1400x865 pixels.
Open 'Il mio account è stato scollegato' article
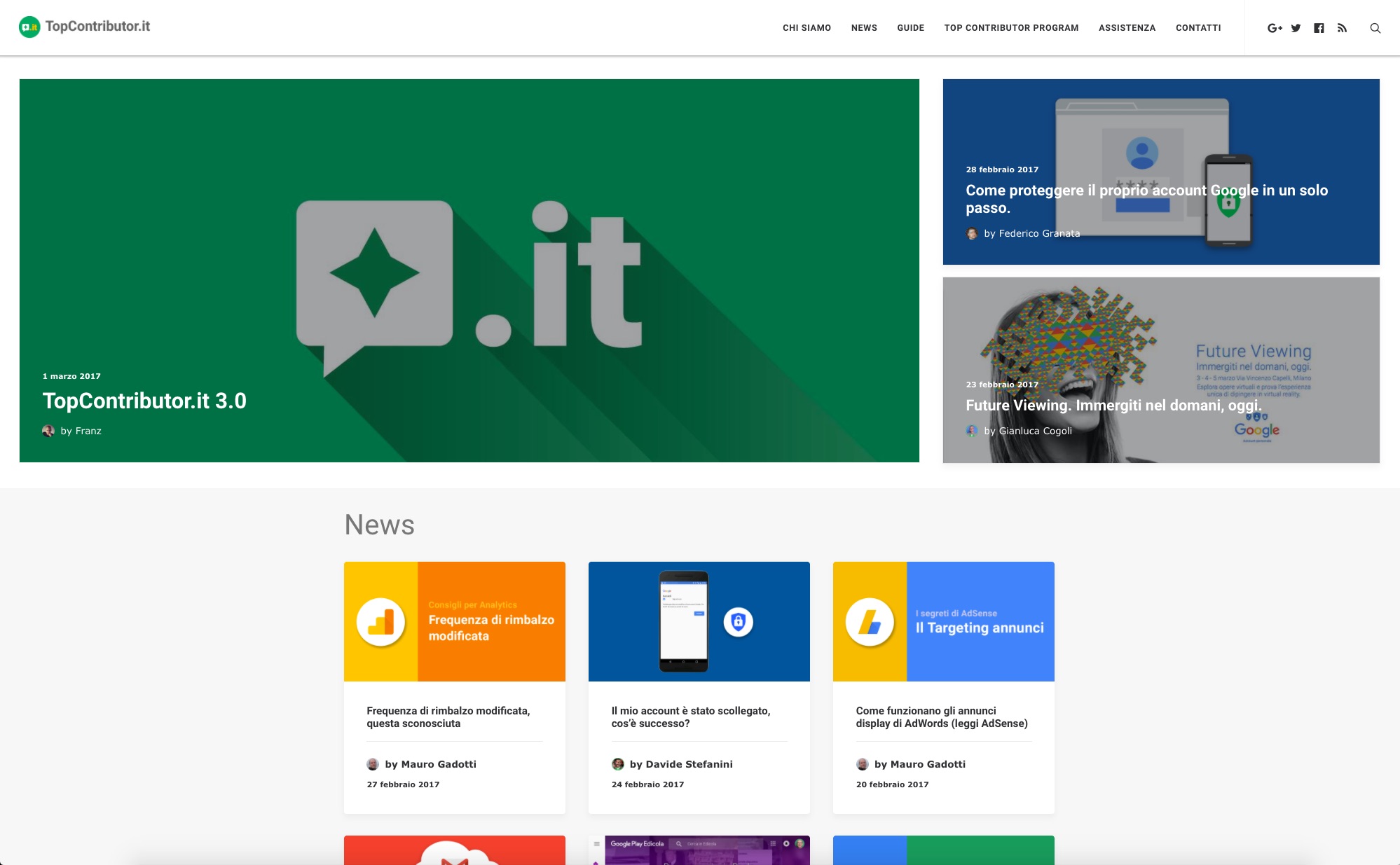tap(691, 717)
